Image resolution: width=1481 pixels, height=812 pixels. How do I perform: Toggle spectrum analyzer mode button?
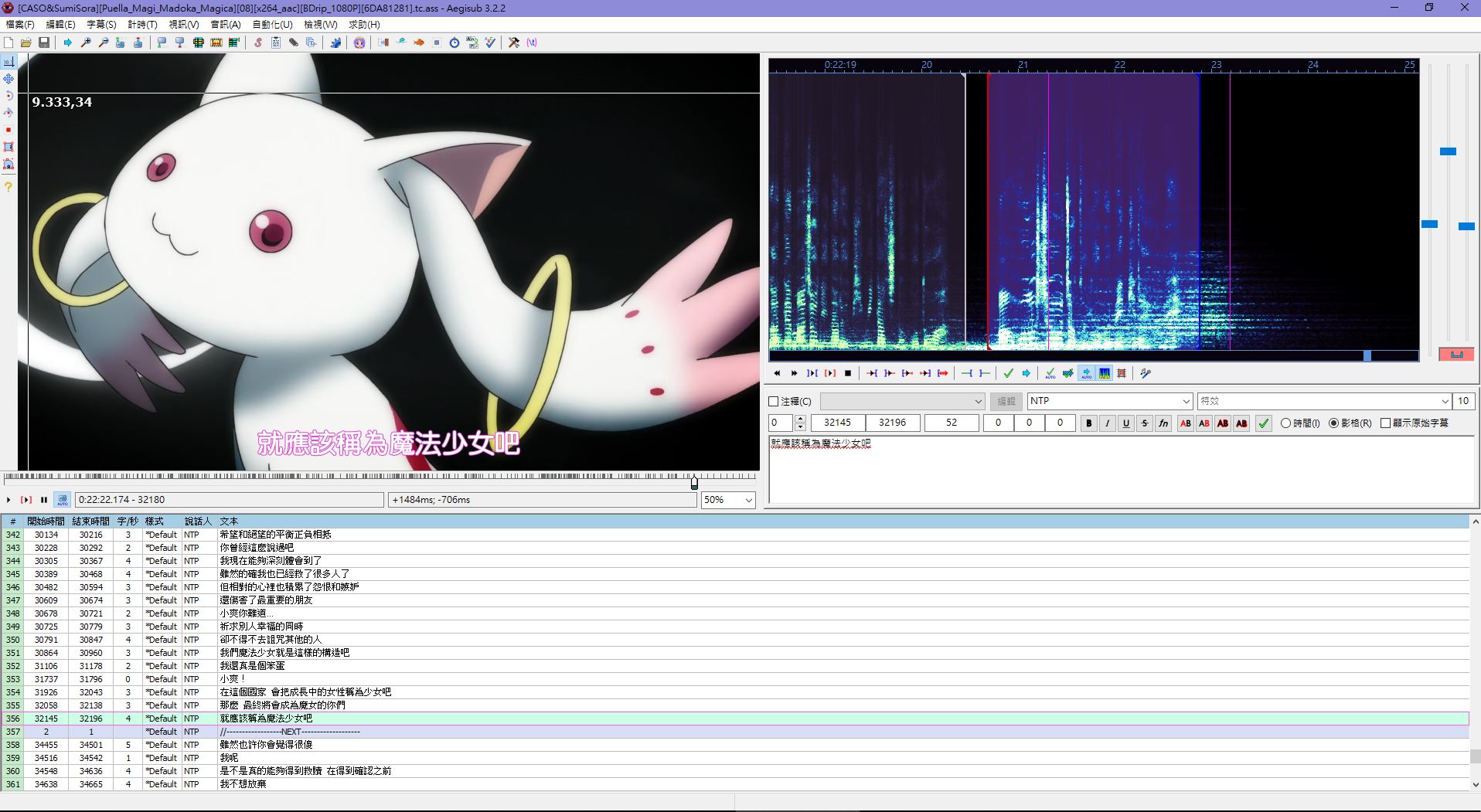click(x=1105, y=373)
